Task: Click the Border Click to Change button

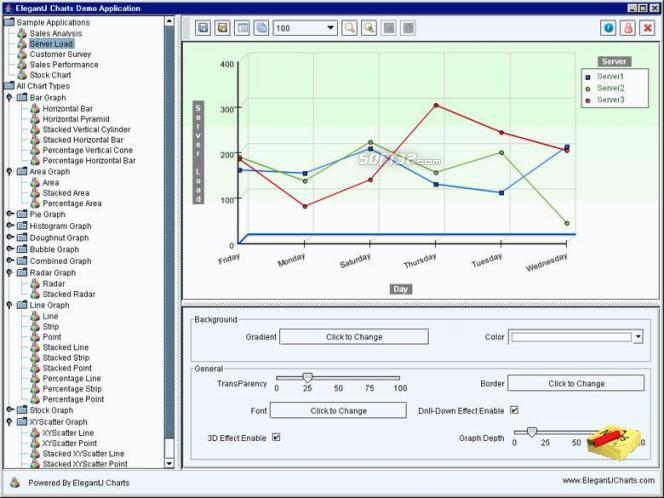Action: click(576, 384)
